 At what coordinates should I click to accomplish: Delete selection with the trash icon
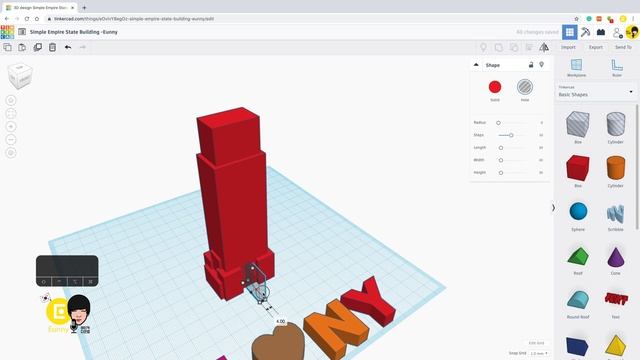point(52,47)
